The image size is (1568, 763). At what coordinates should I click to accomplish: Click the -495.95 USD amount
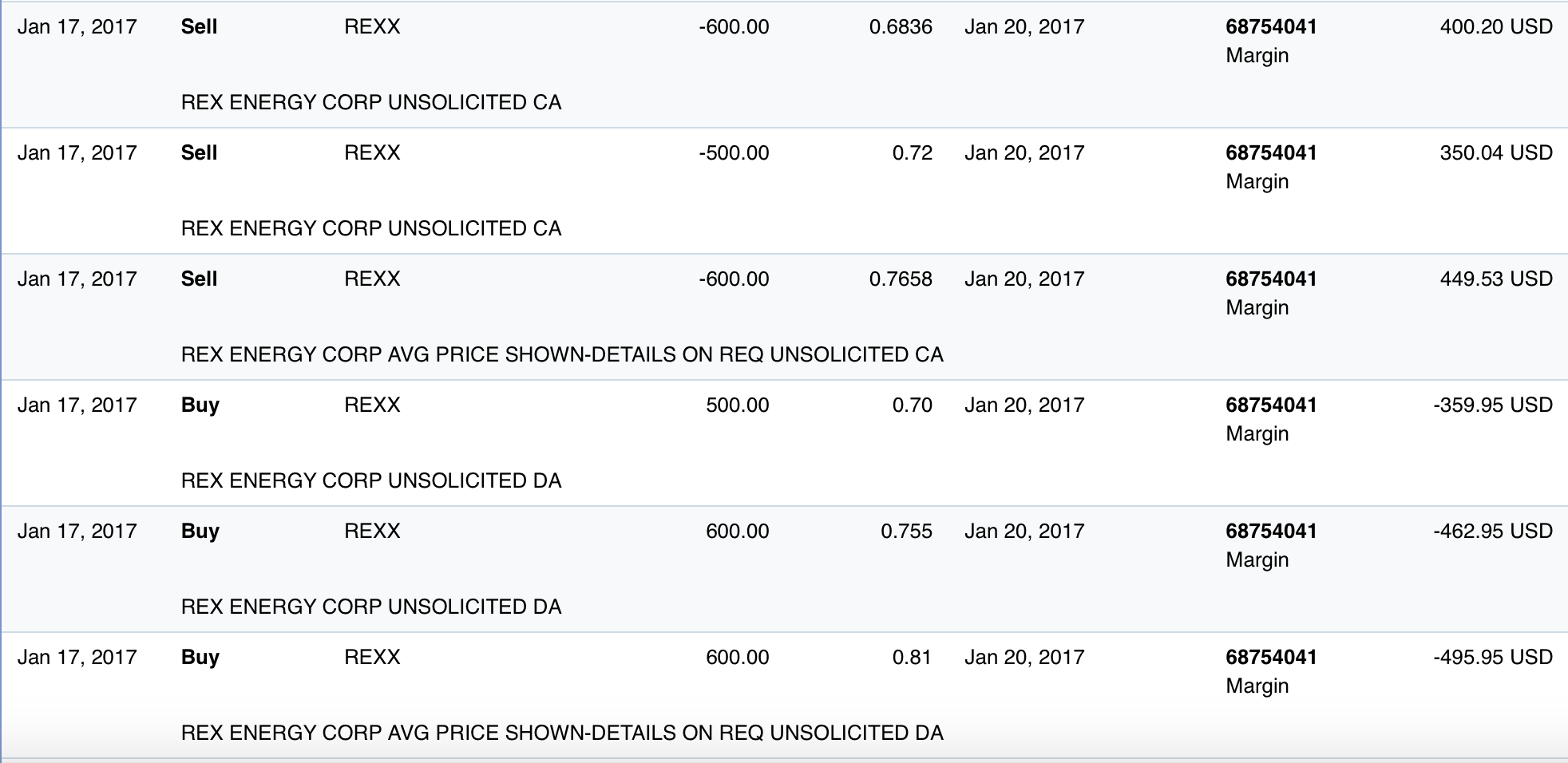[1492, 658]
